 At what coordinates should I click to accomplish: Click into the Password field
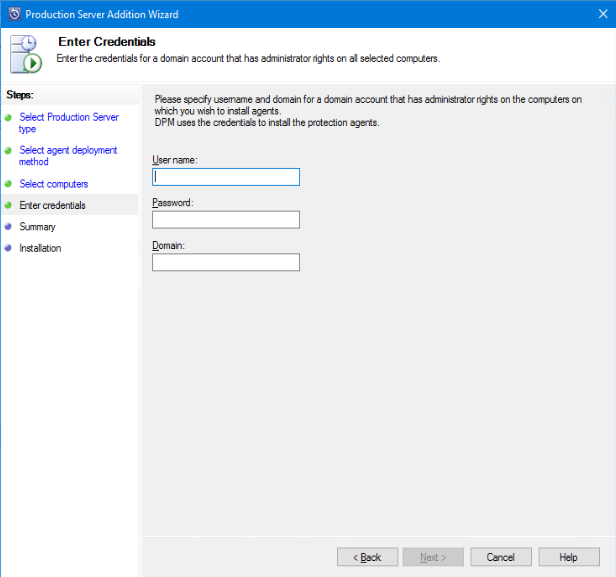(x=226, y=220)
